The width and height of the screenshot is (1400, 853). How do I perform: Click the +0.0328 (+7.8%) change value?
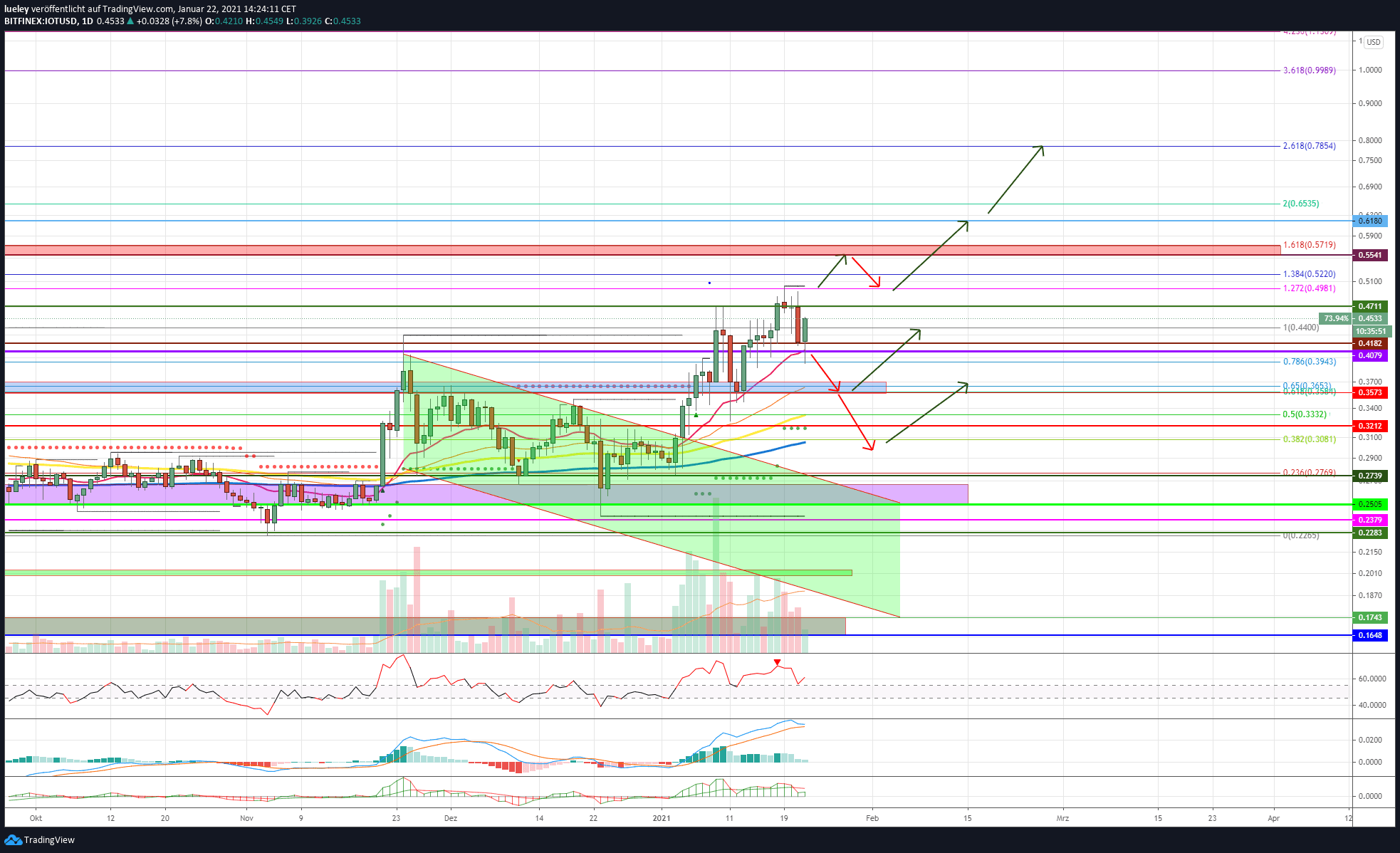point(169,21)
